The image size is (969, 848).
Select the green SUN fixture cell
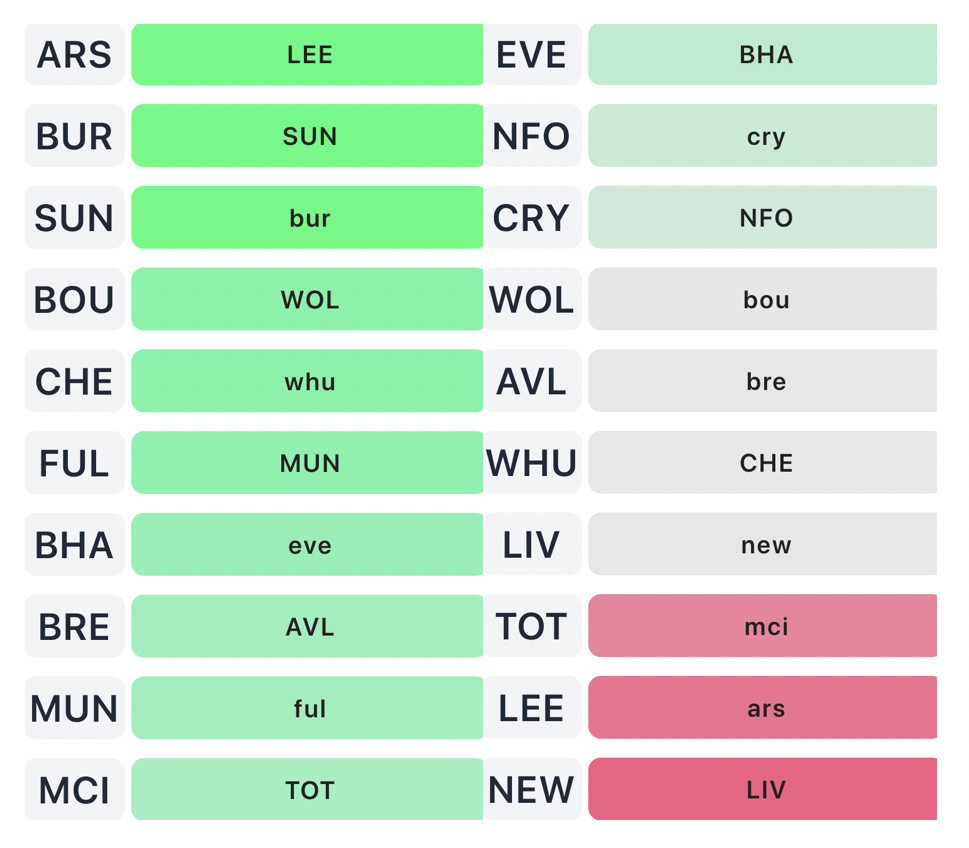click(307, 136)
